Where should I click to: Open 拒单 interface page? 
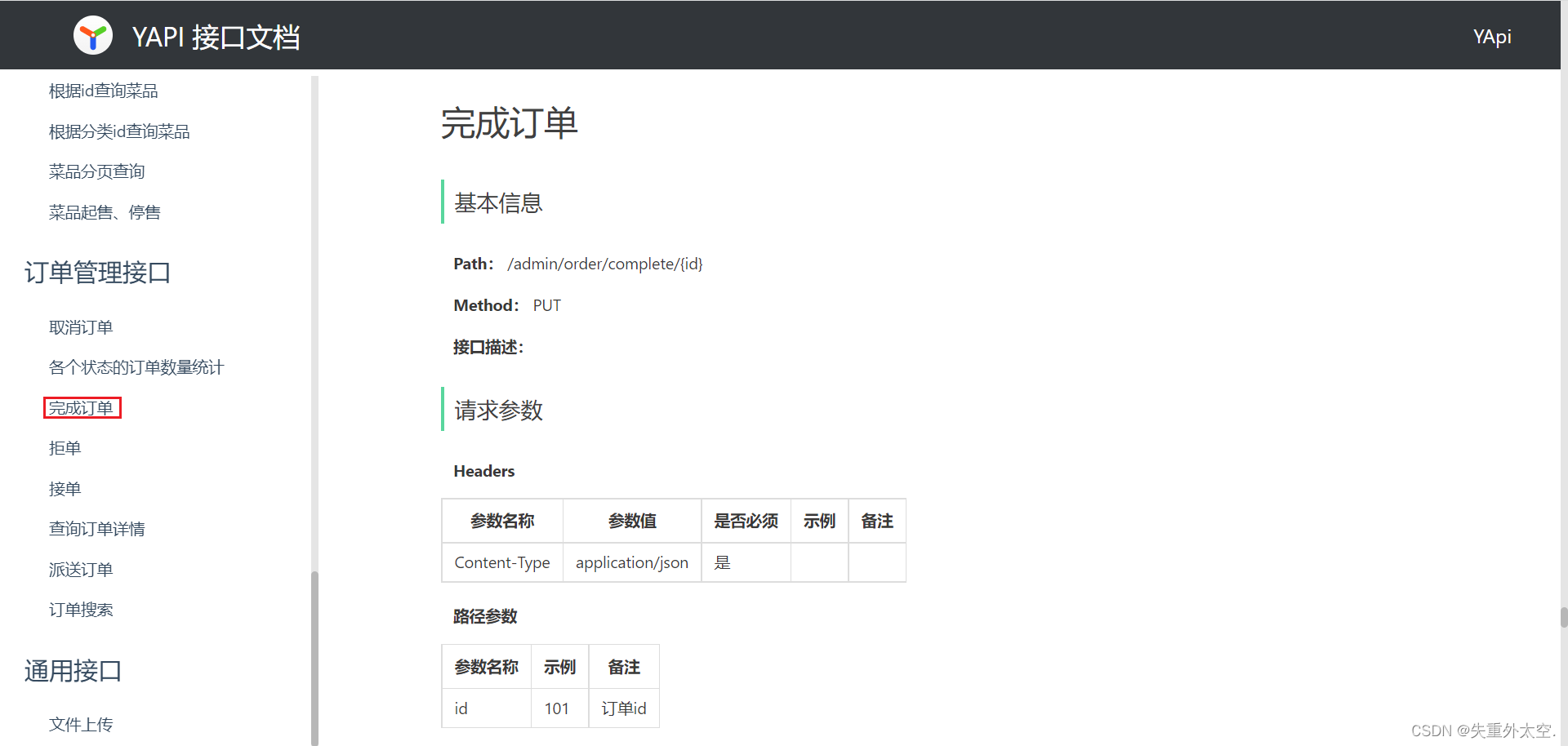point(65,448)
